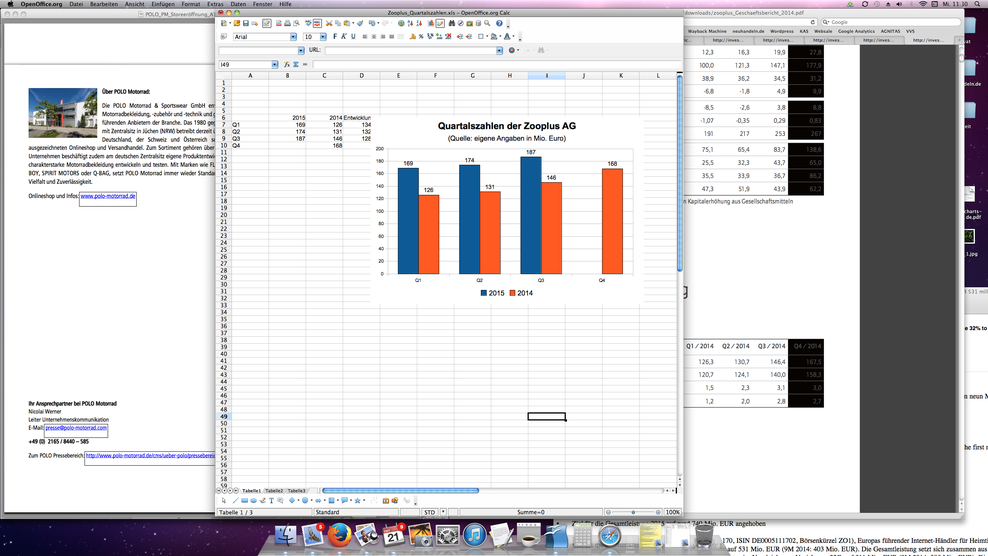Open the Bearbeiten menu
The image size is (988, 556).
[x=104, y=4]
